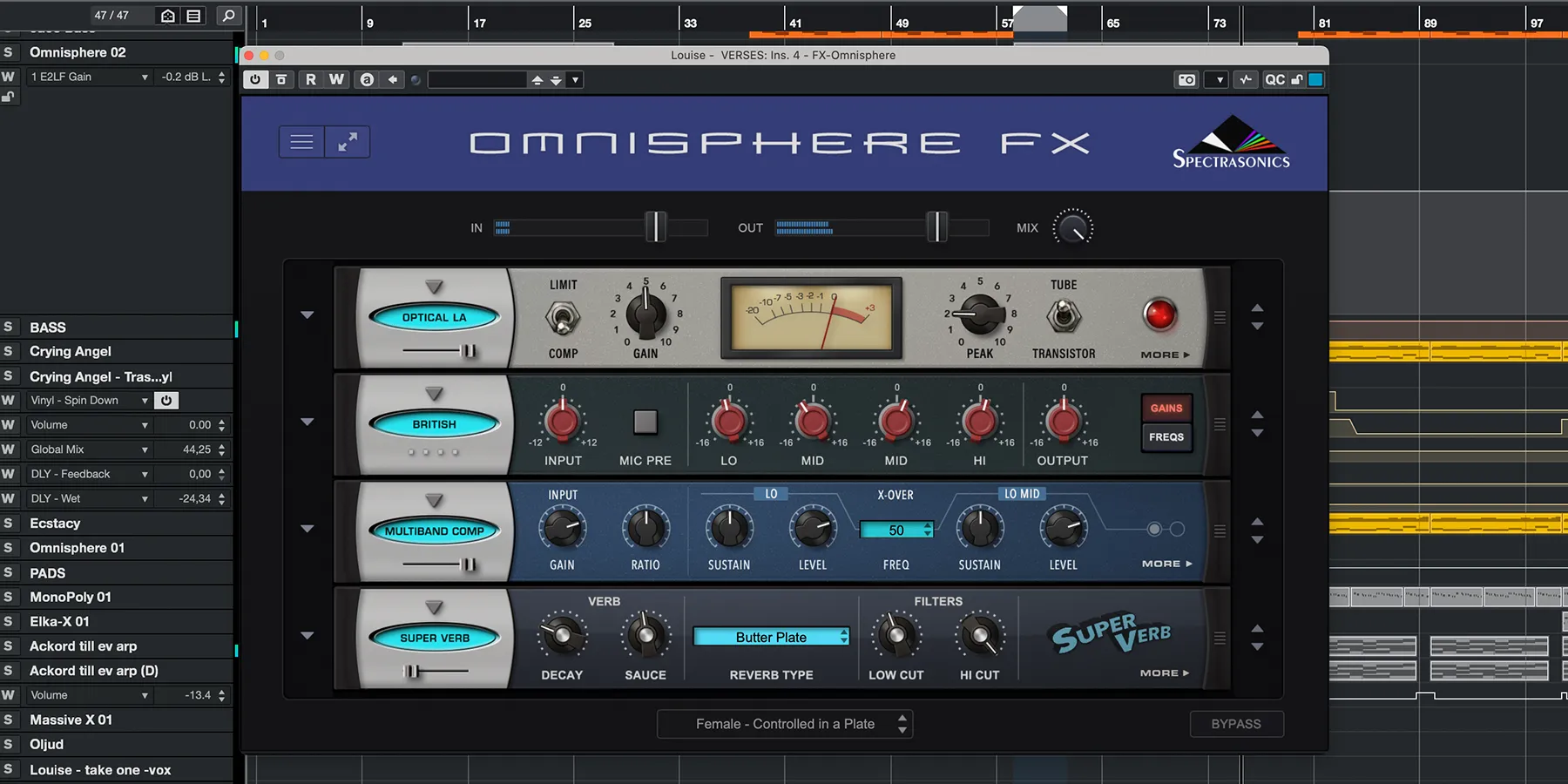Select the FREQS tab on British EQ
Screen dimensions: 1568x784
tap(1166, 437)
